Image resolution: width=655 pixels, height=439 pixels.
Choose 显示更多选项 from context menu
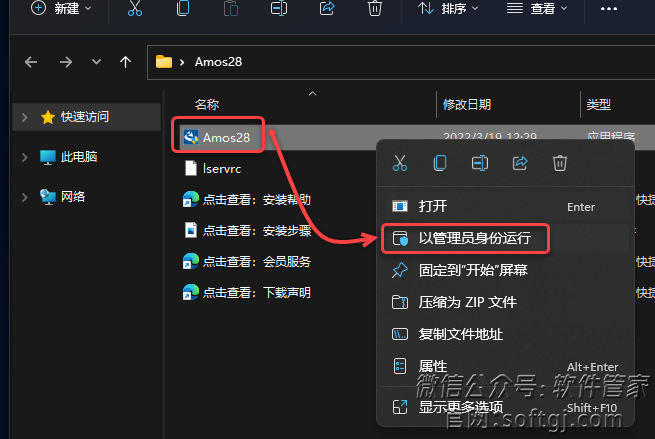click(x=505, y=407)
